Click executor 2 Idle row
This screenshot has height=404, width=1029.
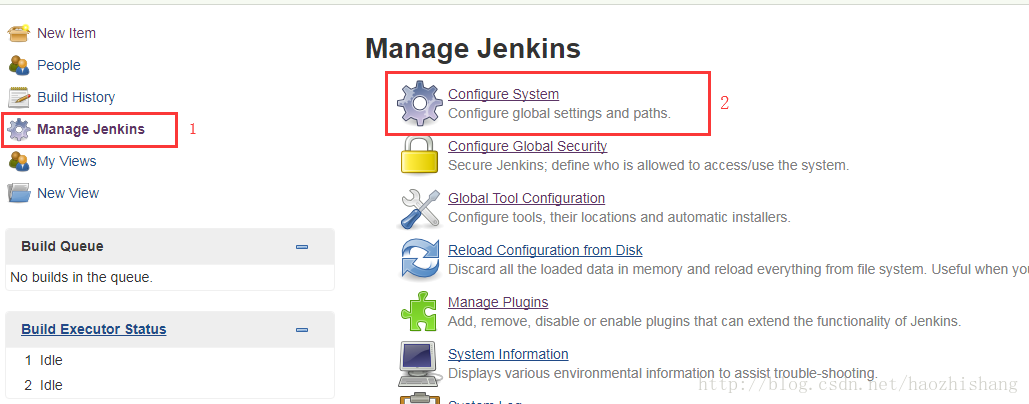(169, 385)
